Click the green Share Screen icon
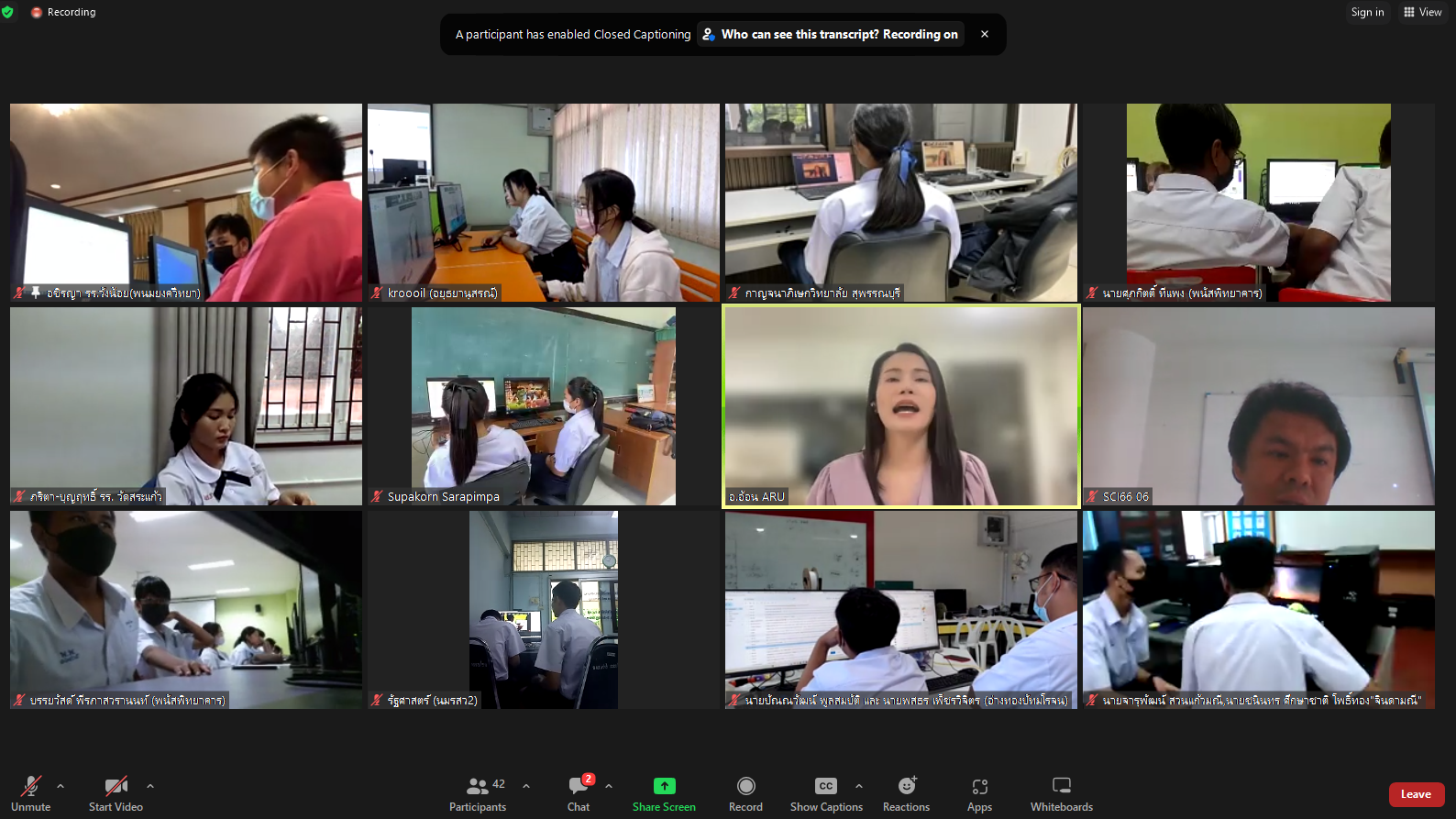 [x=664, y=786]
